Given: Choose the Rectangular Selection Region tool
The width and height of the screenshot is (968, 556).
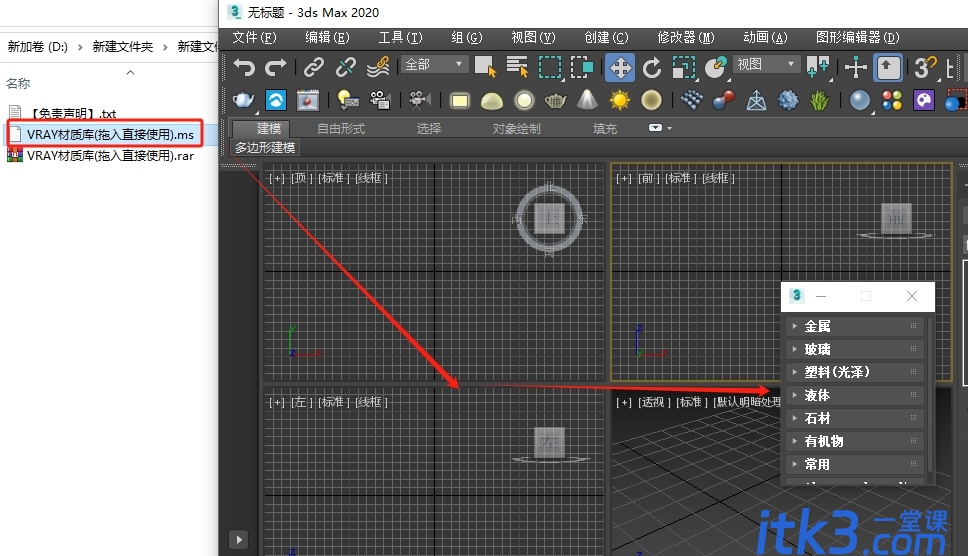Looking at the screenshot, I should pos(549,67).
